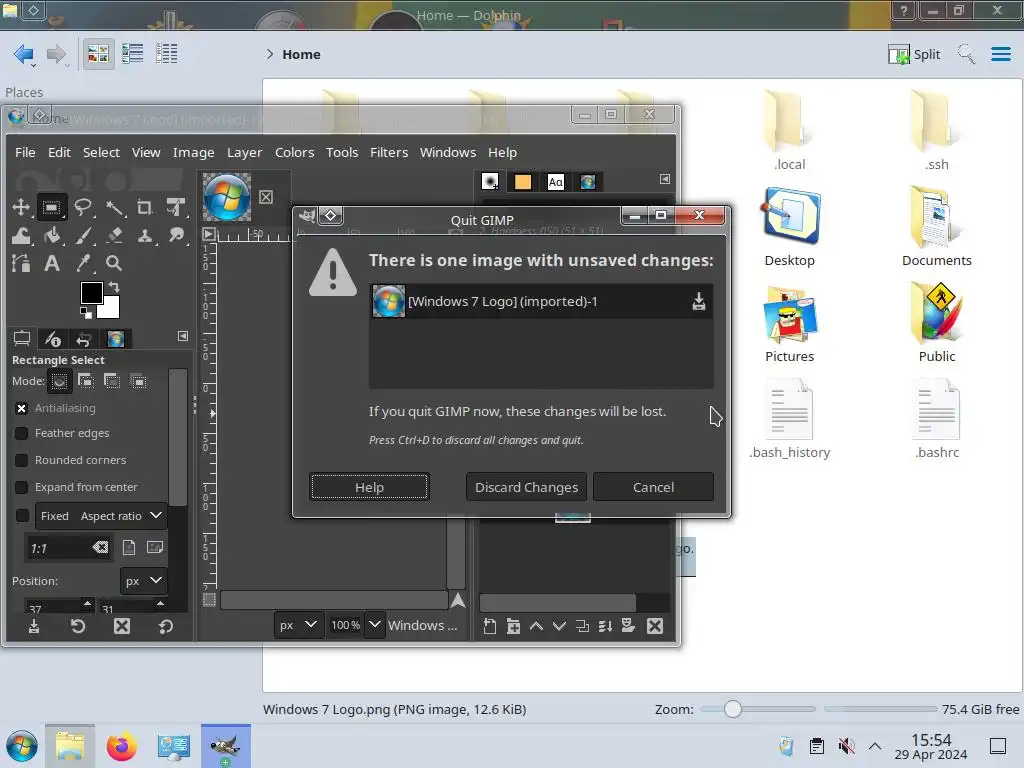Viewport: 1024px width, 768px height.
Task: Select the Paintbrush tool
Action: click(x=82, y=236)
